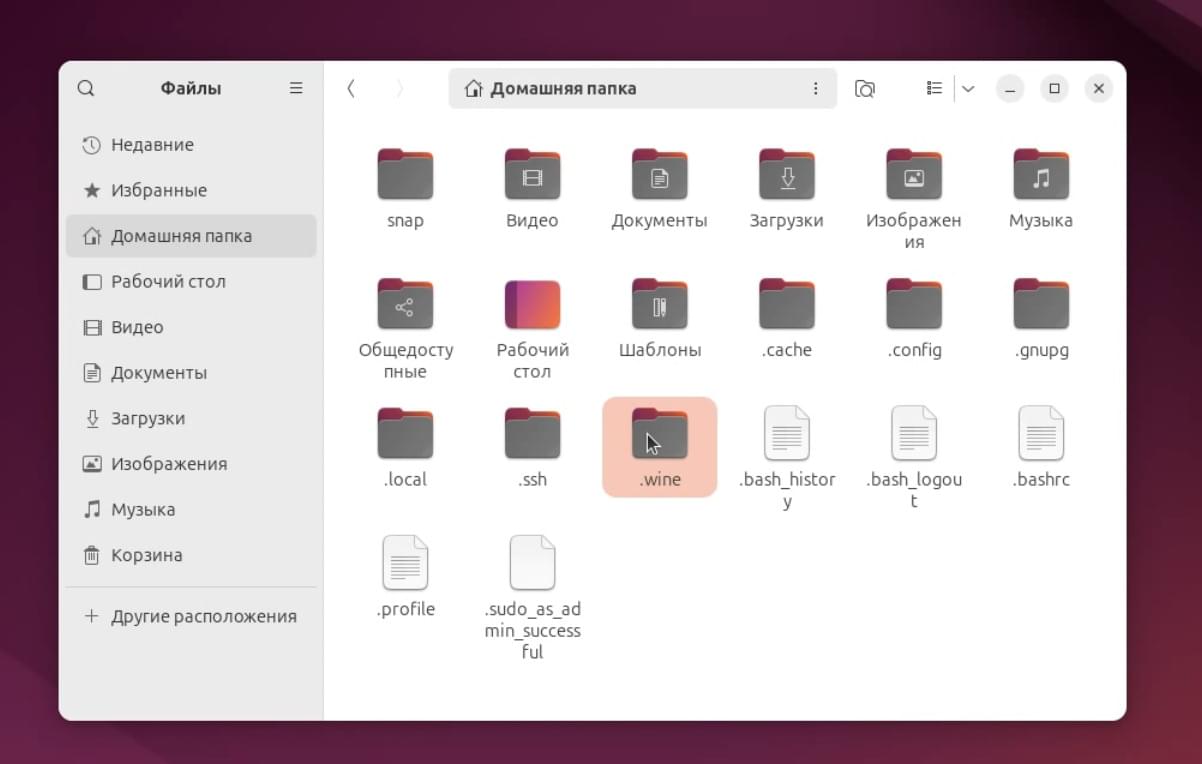Open Изображения in the sidebar

pyautogui.click(x=191, y=464)
